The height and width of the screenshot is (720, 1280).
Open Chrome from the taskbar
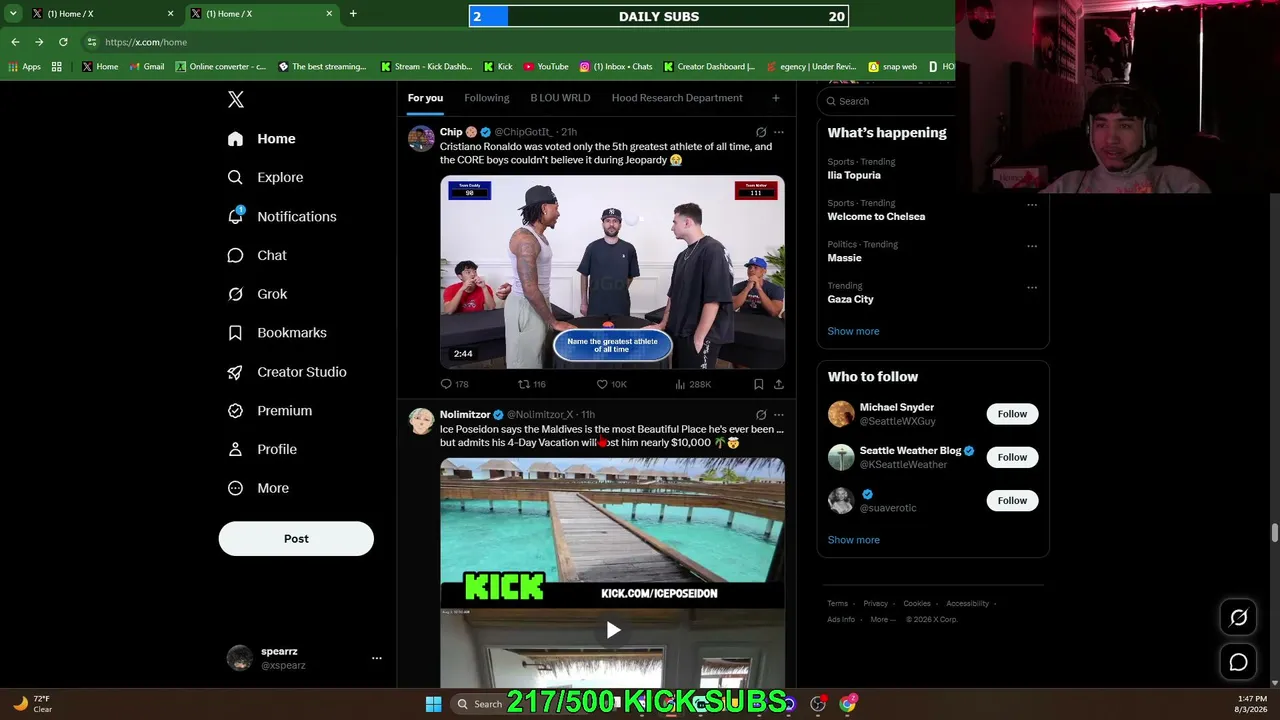[x=848, y=704]
